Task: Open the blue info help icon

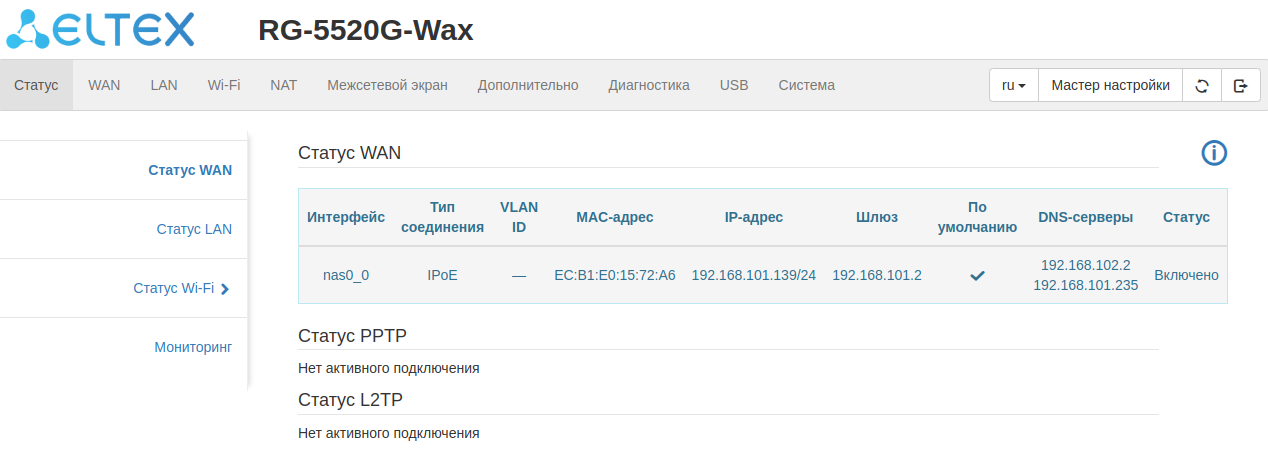Action: [x=1213, y=153]
